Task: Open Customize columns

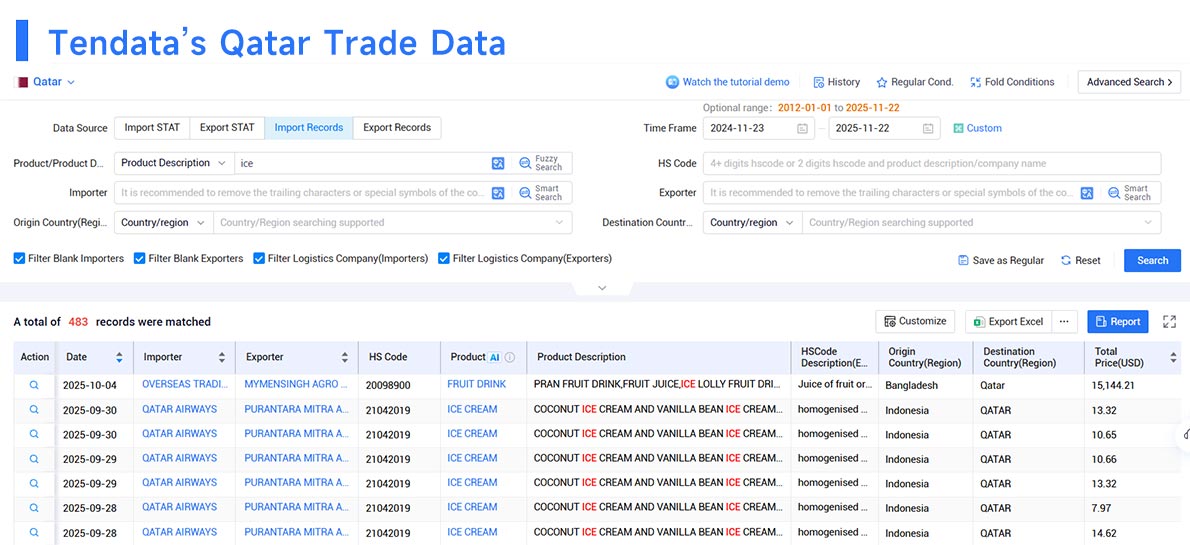Action: [915, 321]
